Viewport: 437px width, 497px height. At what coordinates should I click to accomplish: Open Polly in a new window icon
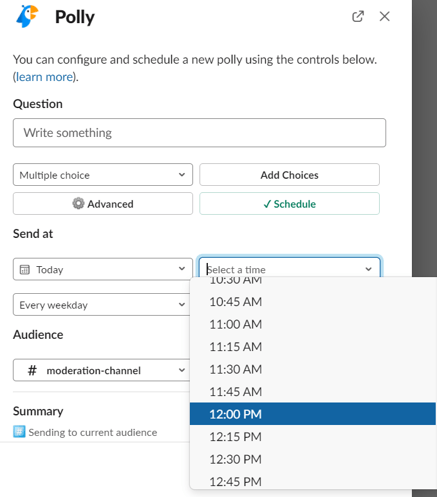pos(358,16)
